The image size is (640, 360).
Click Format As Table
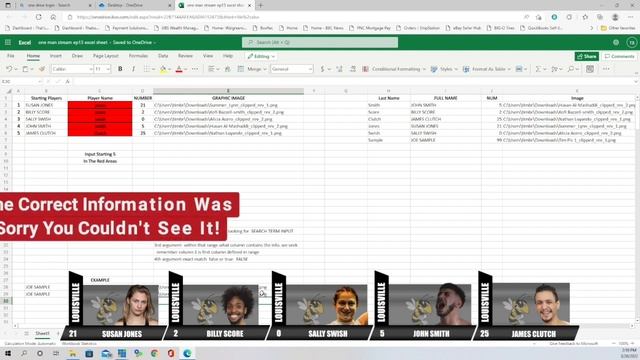487,69
